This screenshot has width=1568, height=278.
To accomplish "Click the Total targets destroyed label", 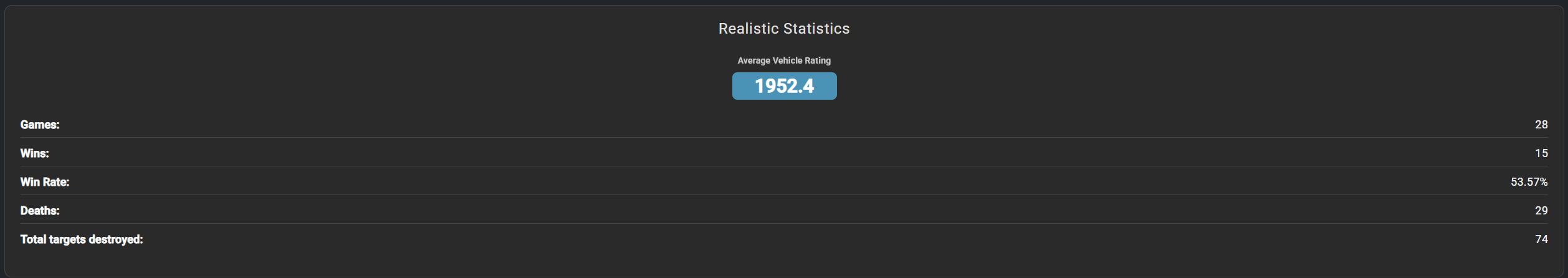I will pyautogui.click(x=82, y=239).
